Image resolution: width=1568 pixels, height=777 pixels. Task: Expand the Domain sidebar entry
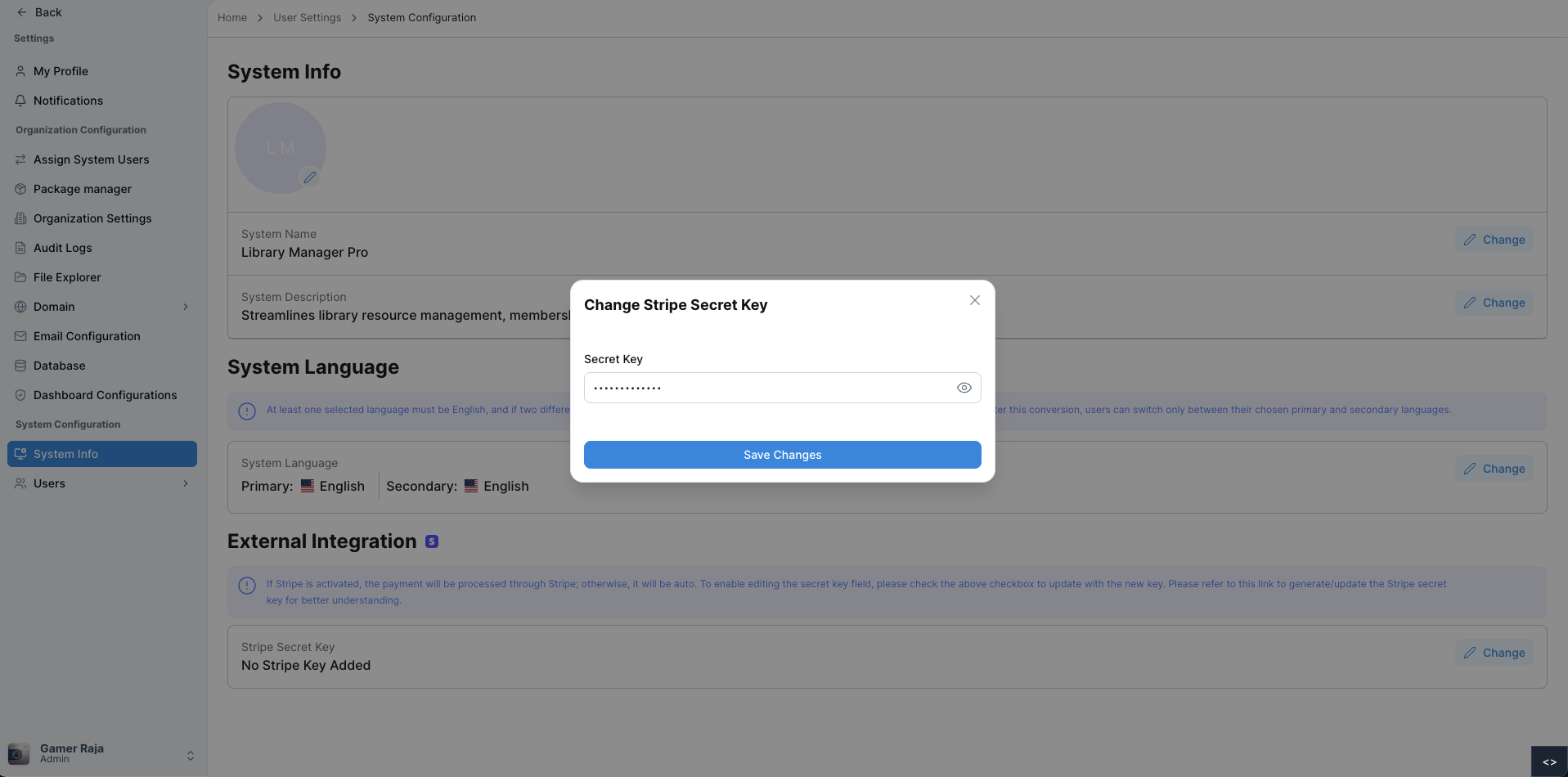(x=186, y=307)
